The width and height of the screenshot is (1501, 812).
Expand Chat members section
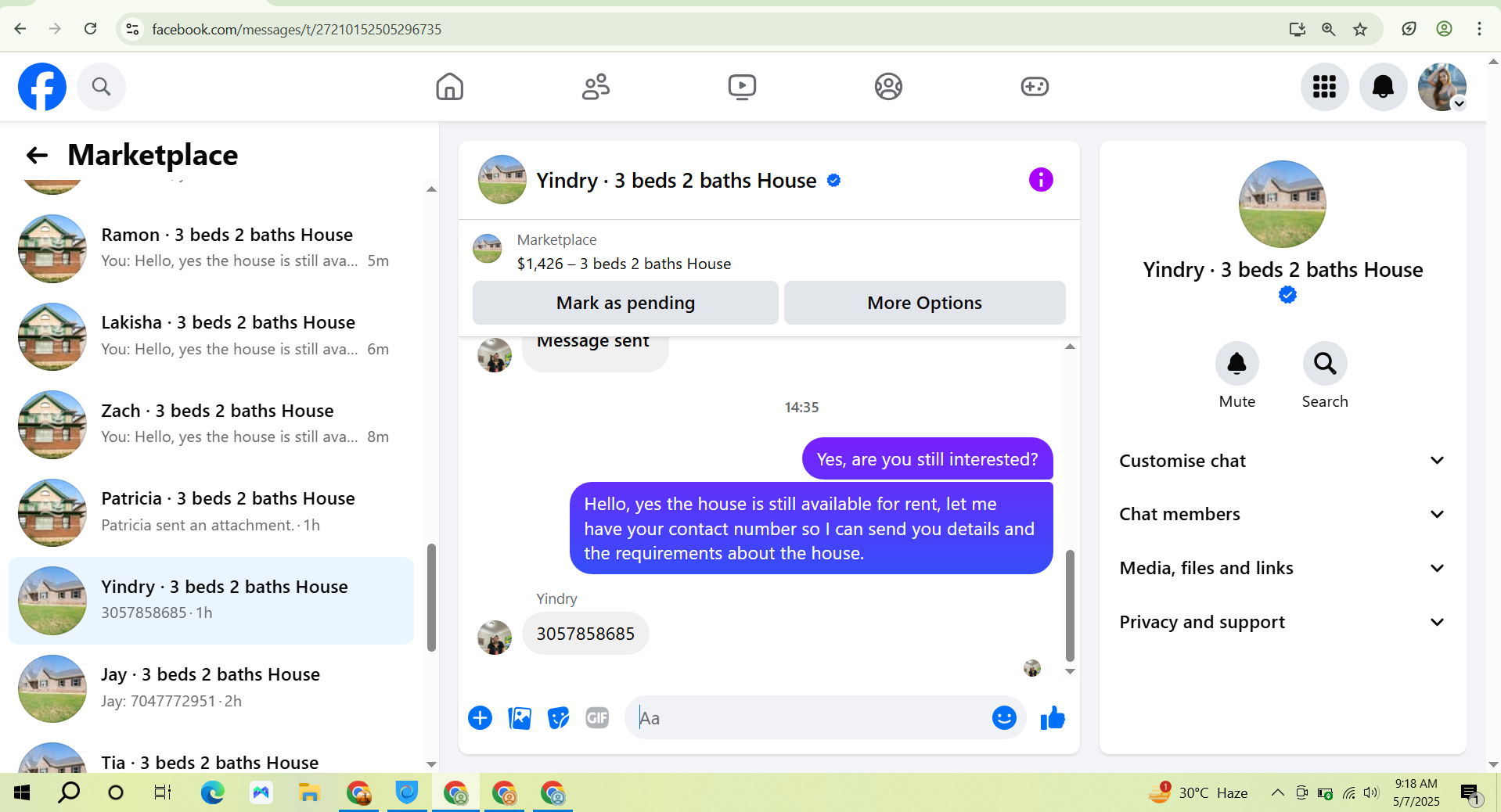[x=1281, y=514]
